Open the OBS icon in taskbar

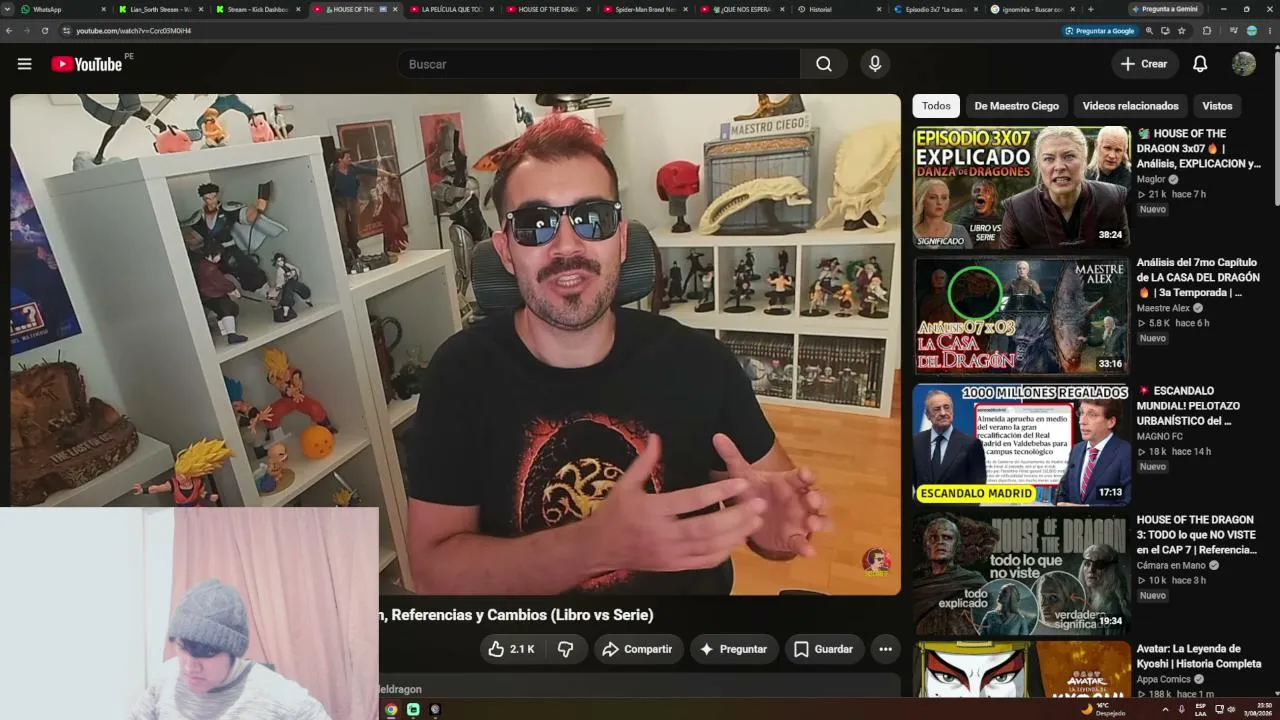point(435,710)
